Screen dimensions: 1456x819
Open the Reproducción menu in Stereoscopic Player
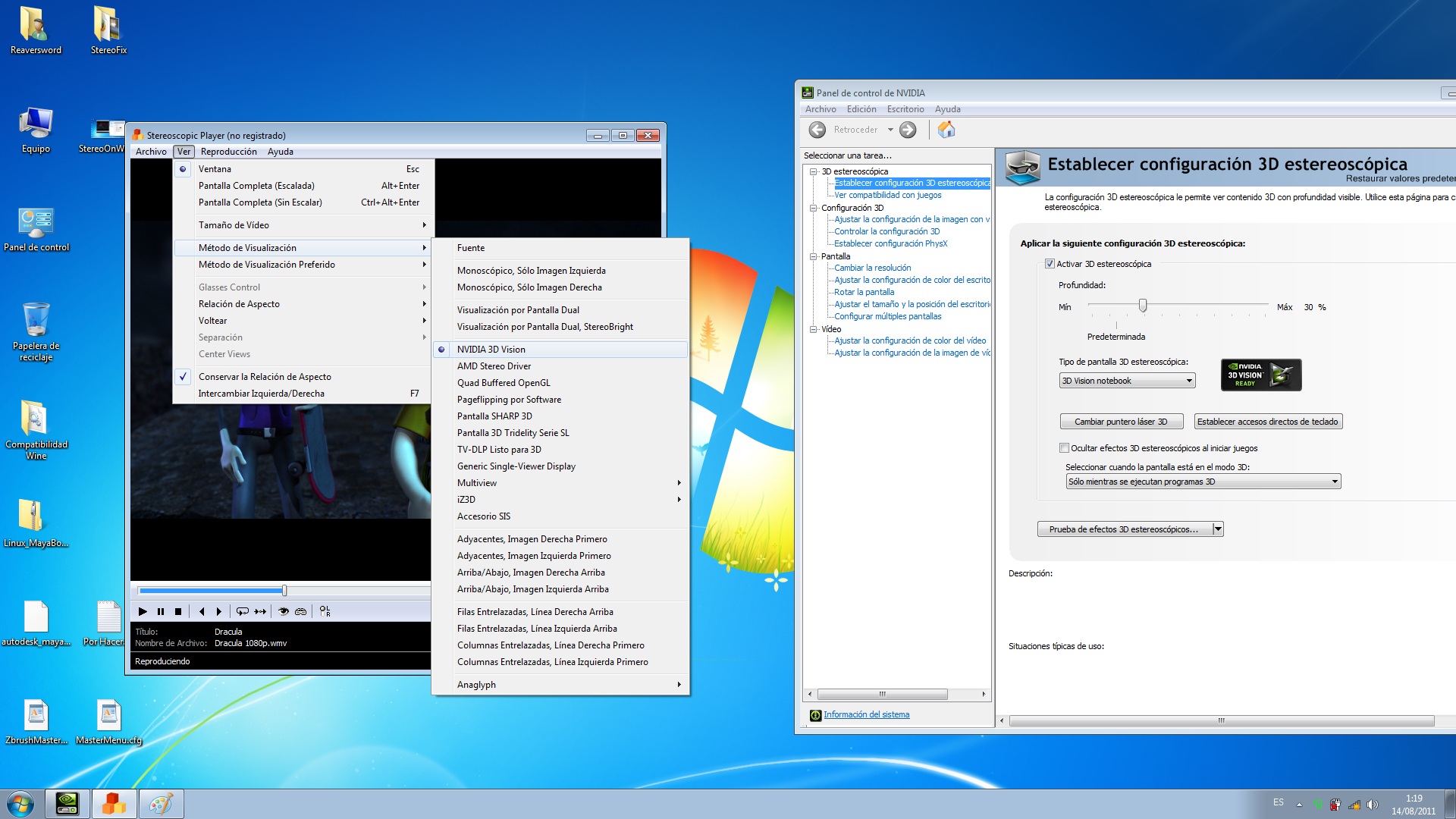coord(229,152)
